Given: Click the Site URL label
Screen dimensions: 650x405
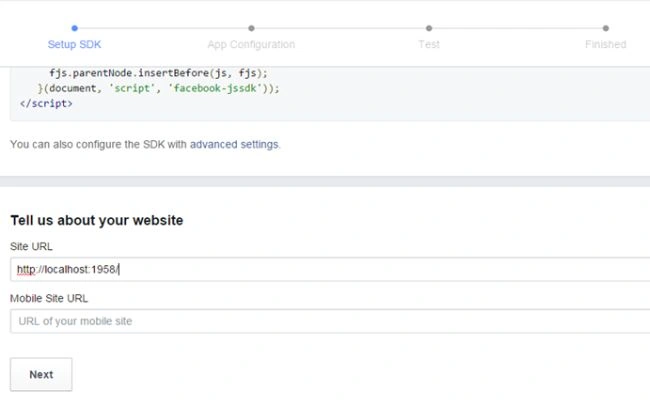Looking at the screenshot, I should point(31,246).
